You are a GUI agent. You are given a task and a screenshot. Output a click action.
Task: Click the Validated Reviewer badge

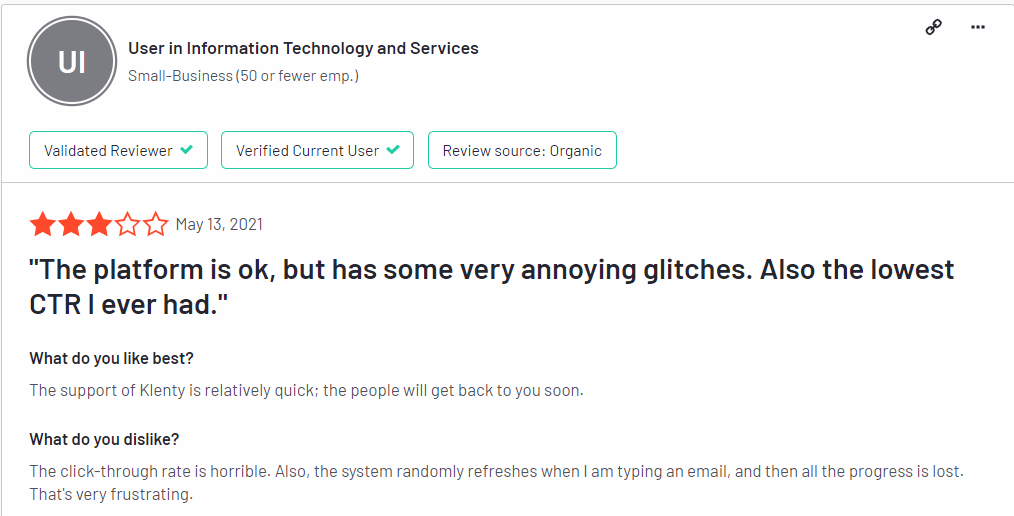118,150
